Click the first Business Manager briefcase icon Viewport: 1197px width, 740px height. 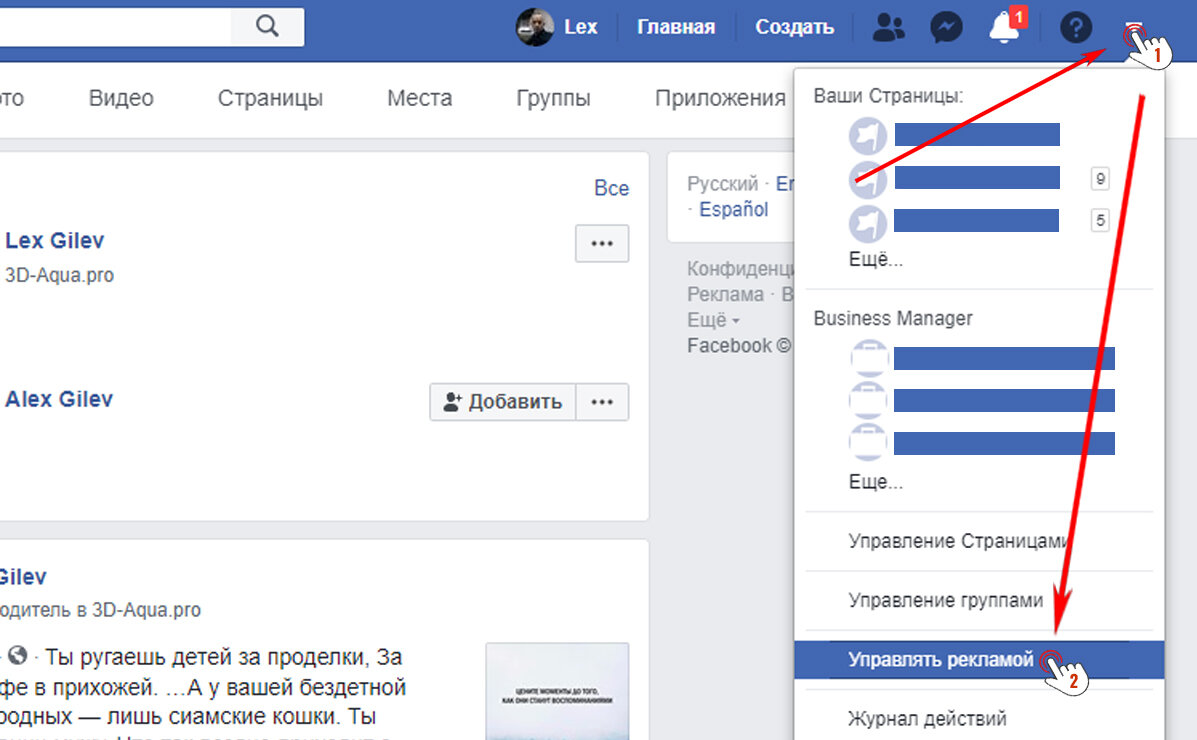[869, 358]
